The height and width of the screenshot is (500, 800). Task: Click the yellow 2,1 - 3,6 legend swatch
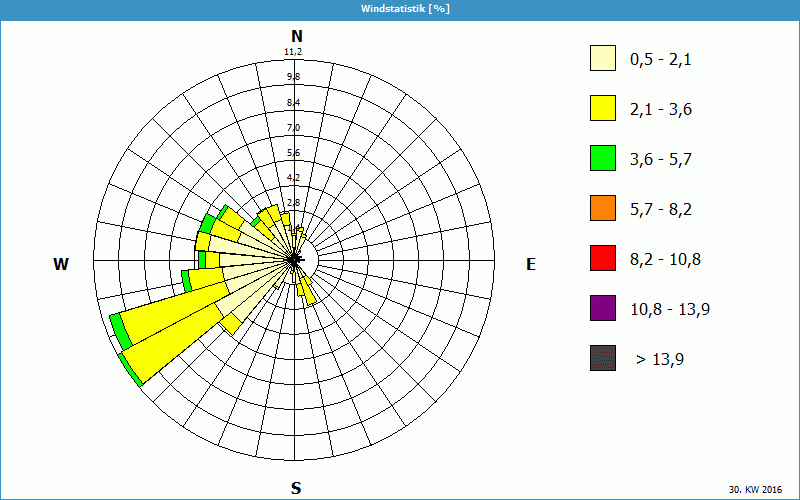click(603, 108)
